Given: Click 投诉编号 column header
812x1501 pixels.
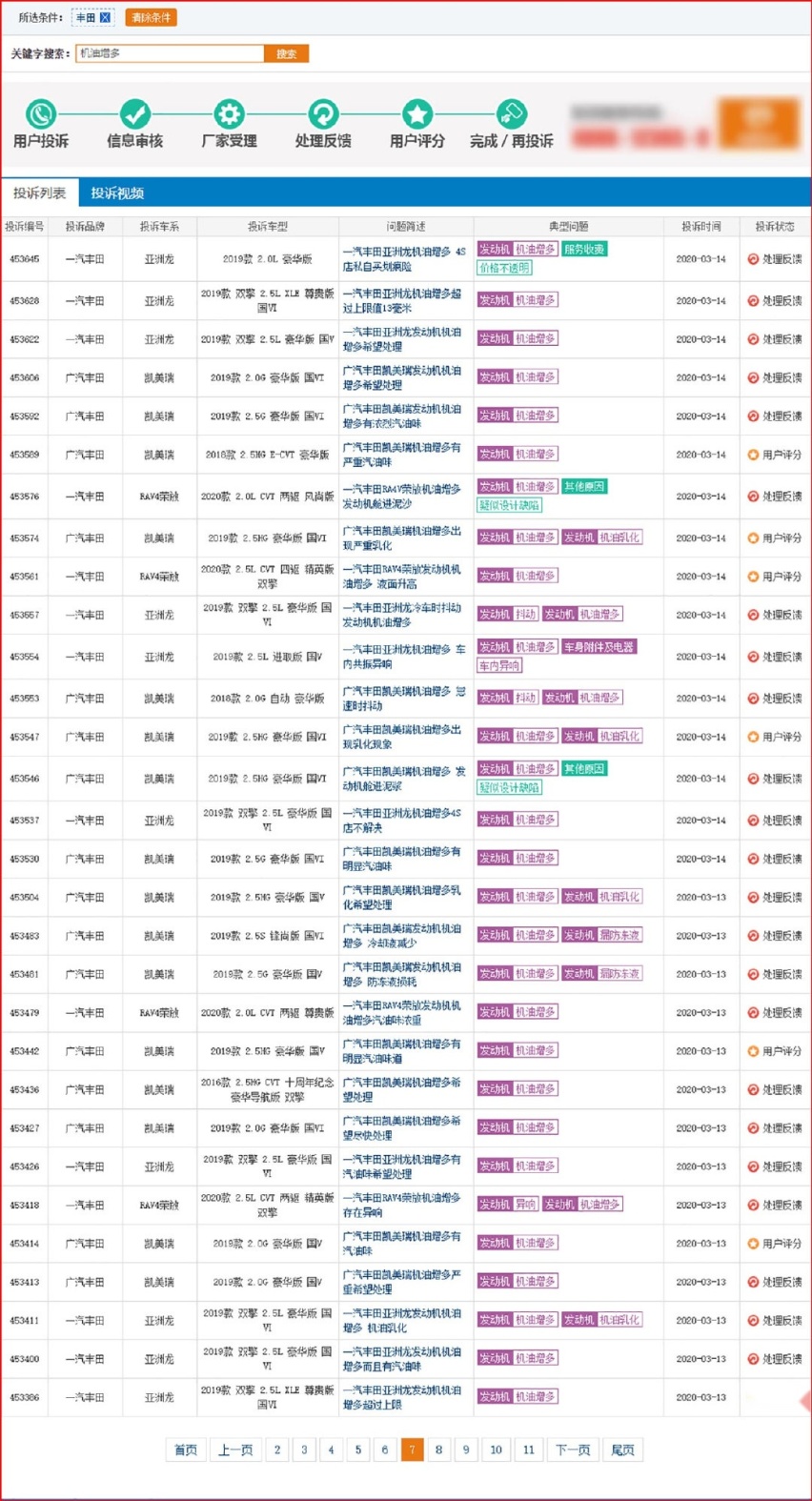Looking at the screenshot, I should (25, 227).
